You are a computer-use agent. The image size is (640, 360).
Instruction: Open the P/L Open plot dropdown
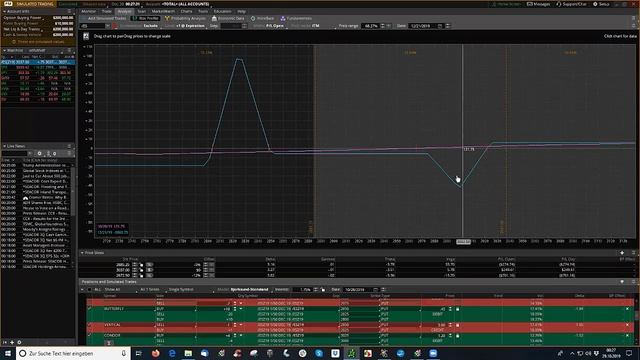pyautogui.click(x=276, y=26)
